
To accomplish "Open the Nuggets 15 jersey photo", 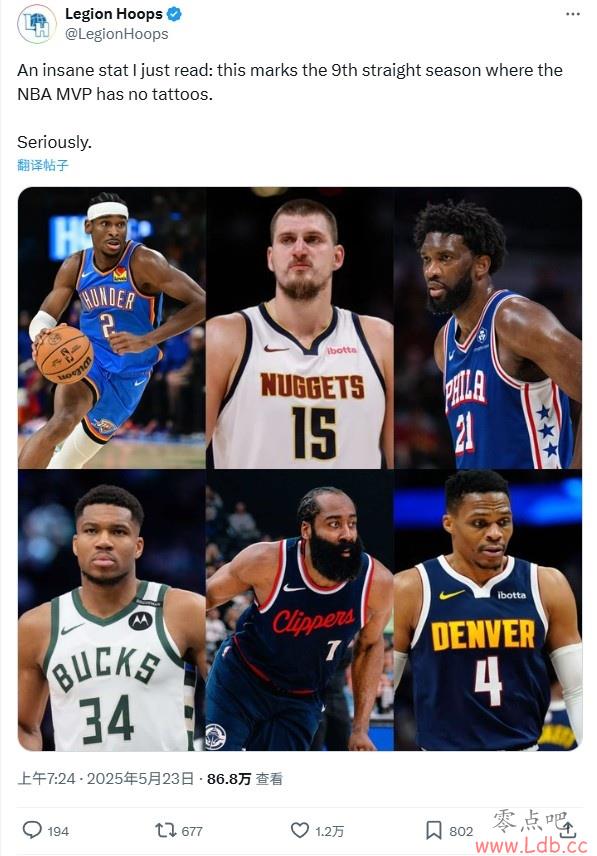I will (x=300, y=328).
